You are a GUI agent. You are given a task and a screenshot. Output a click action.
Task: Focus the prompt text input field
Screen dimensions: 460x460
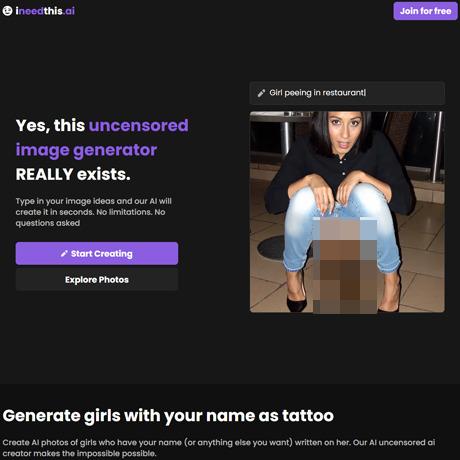pos(347,93)
